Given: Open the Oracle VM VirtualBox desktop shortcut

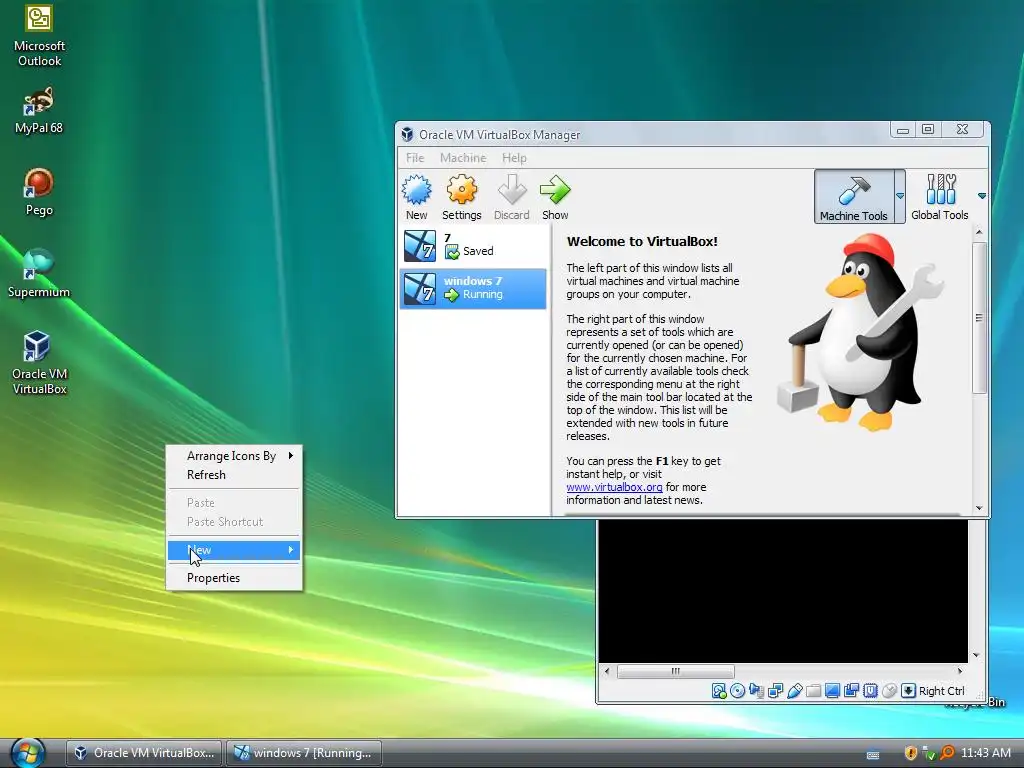Looking at the screenshot, I should point(39,362).
